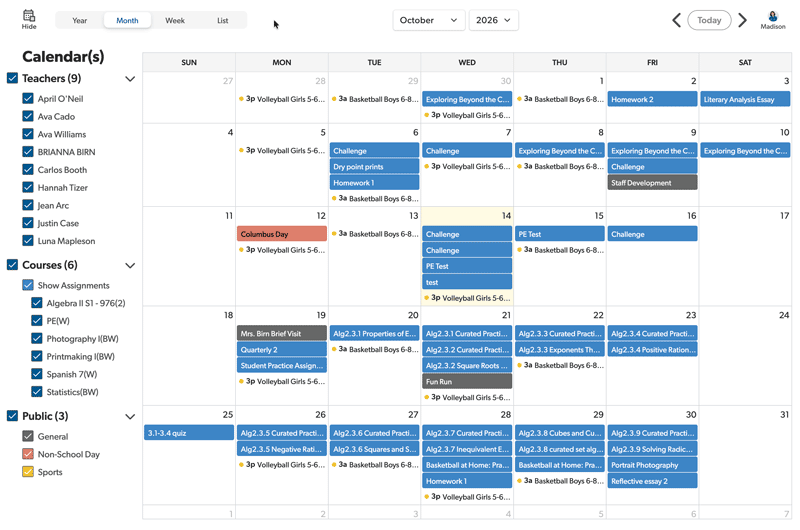
Task: Open the Portrait Photography event
Action: pos(652,465)
